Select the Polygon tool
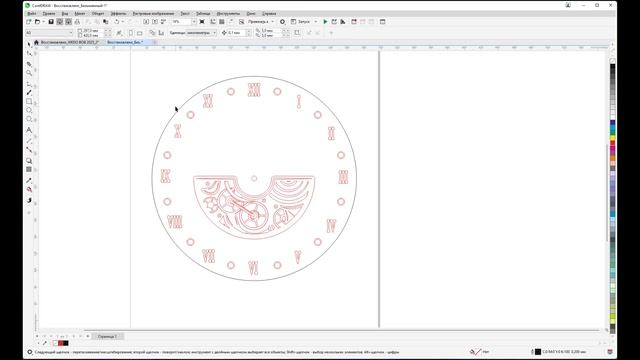640x360 pixels. click(29, 119)
